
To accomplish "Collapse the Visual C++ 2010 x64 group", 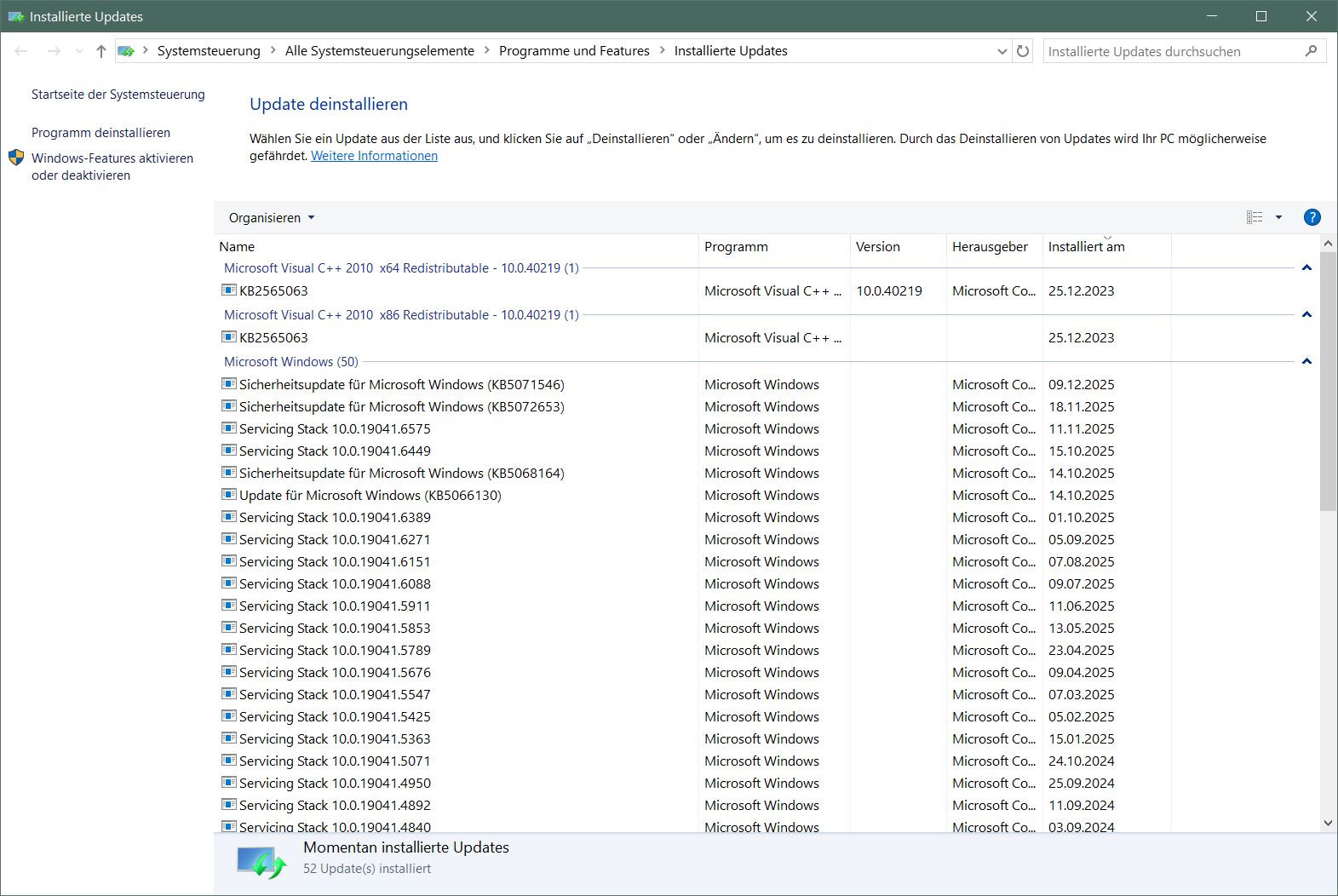I will (1306, 267).
